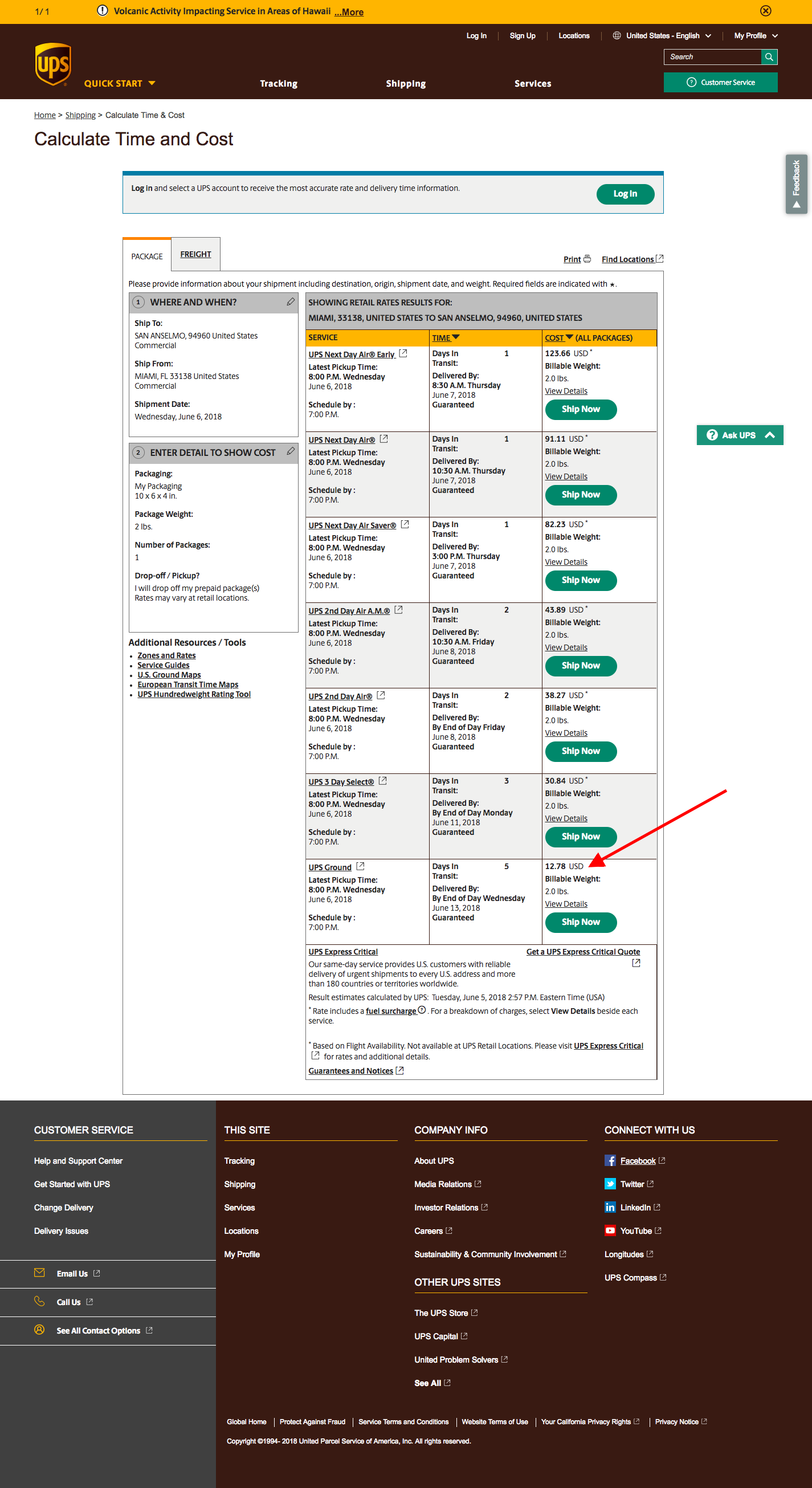Image resolution: width=812 pixels, height=1488 pixels.
Task: Expand the My Profile dropdown
Action: pyautogui.click(x=756, y=36)
